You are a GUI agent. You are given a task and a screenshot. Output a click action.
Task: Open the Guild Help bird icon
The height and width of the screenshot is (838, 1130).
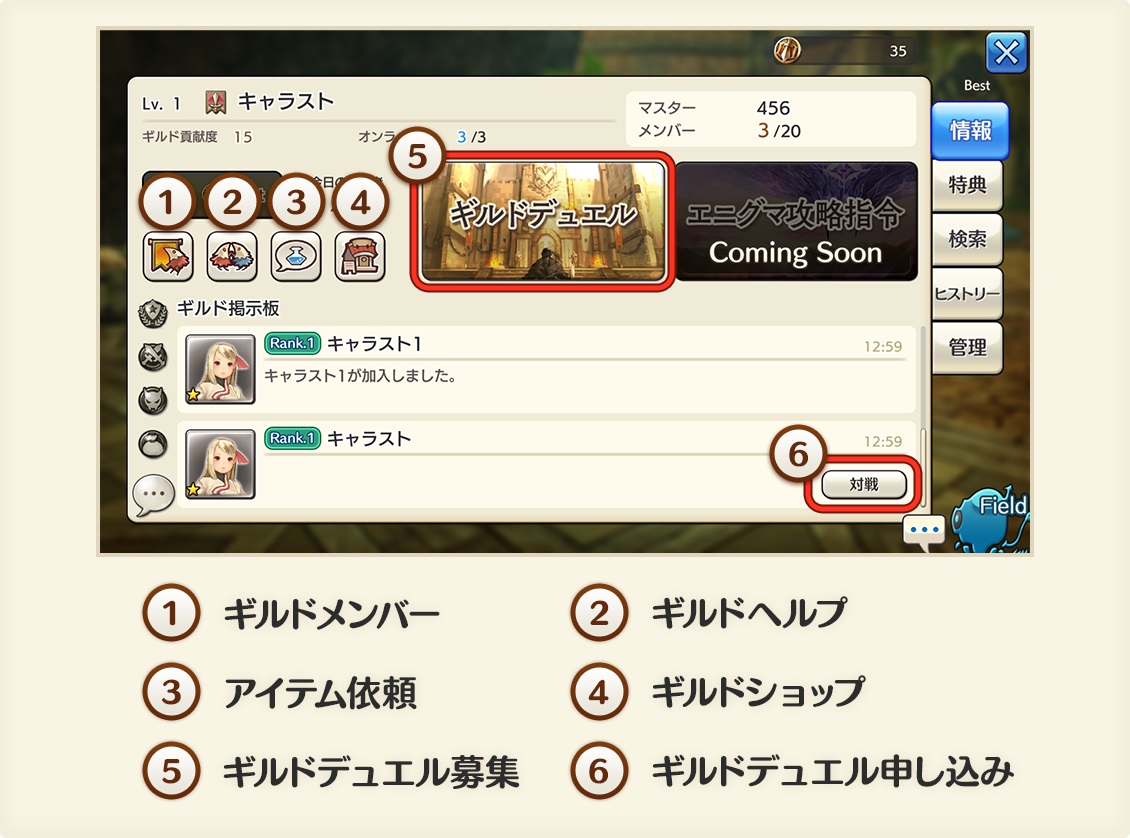tap(232, 256)
